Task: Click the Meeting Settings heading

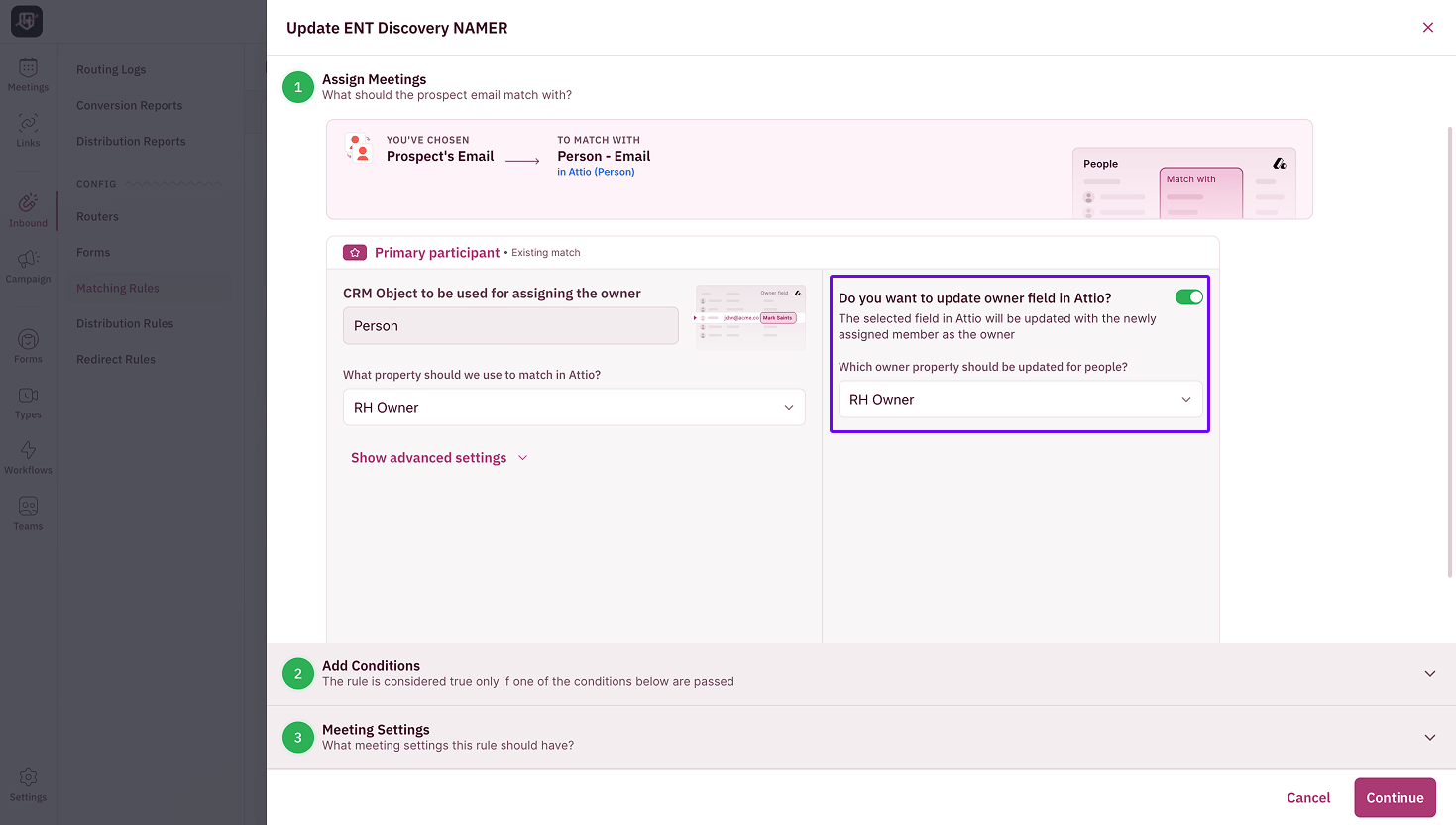Action: click(376, 730)
